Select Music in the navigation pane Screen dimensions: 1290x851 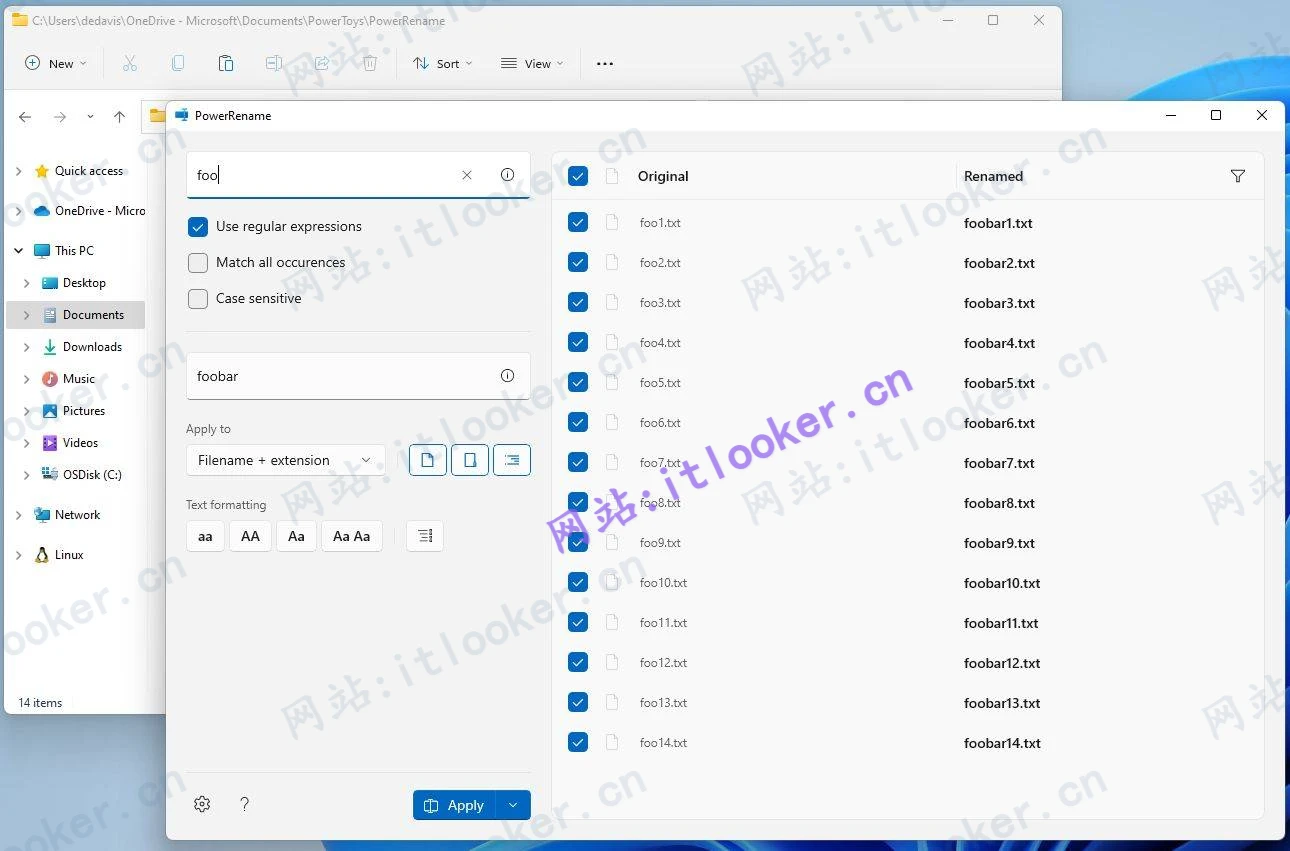[79, 379]
